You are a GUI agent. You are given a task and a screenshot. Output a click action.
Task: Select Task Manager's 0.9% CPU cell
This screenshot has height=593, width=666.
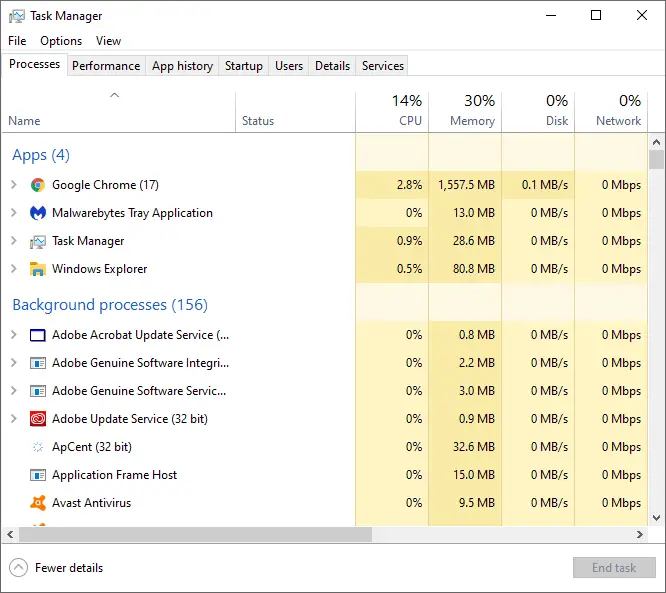(392, 241)
